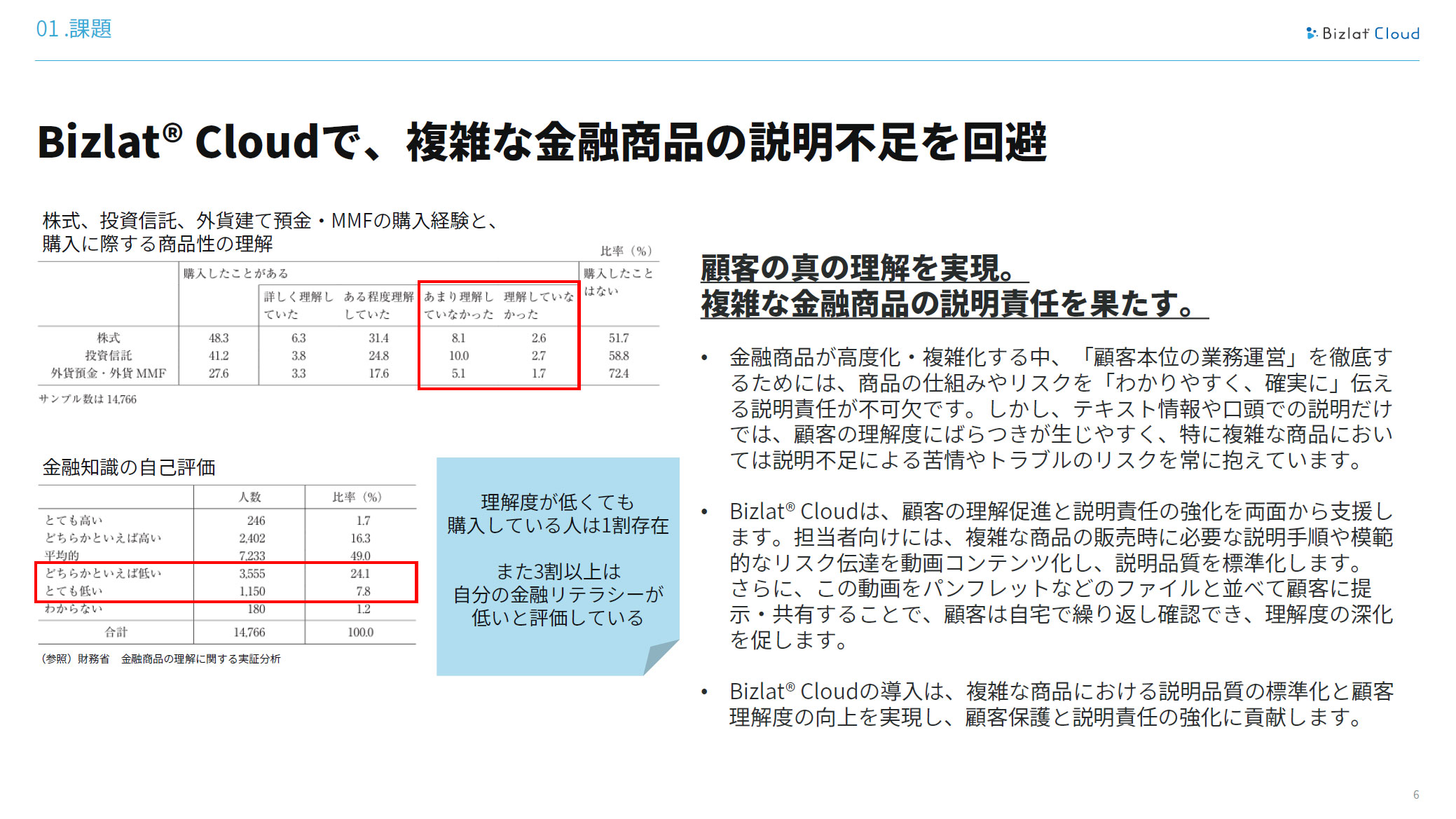Click the page number 6

(x=1415, y=794)
